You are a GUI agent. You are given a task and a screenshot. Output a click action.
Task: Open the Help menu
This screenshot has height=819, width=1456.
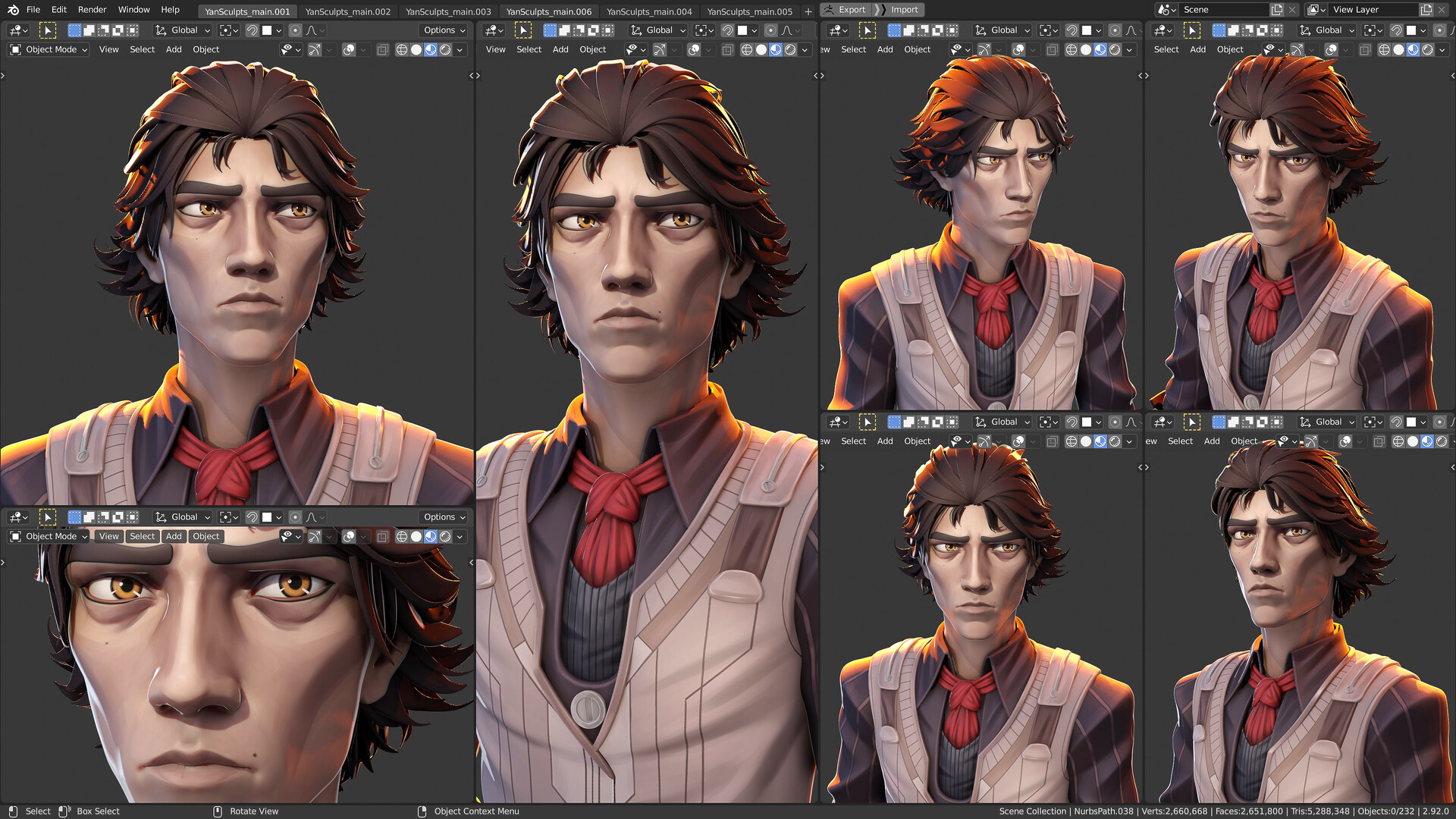click(171, 10)
